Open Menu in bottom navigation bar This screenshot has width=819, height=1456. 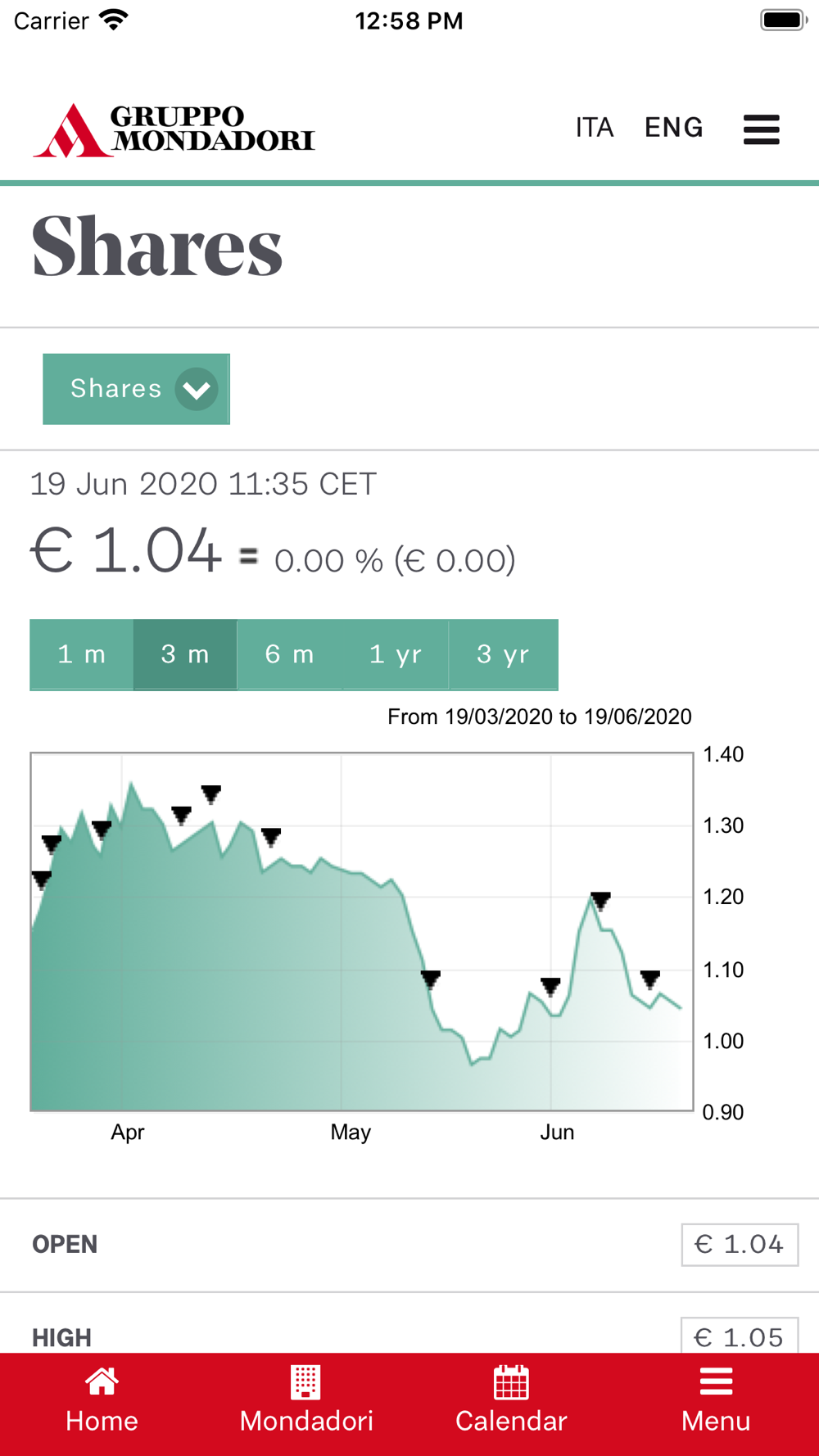[716, 1402]
